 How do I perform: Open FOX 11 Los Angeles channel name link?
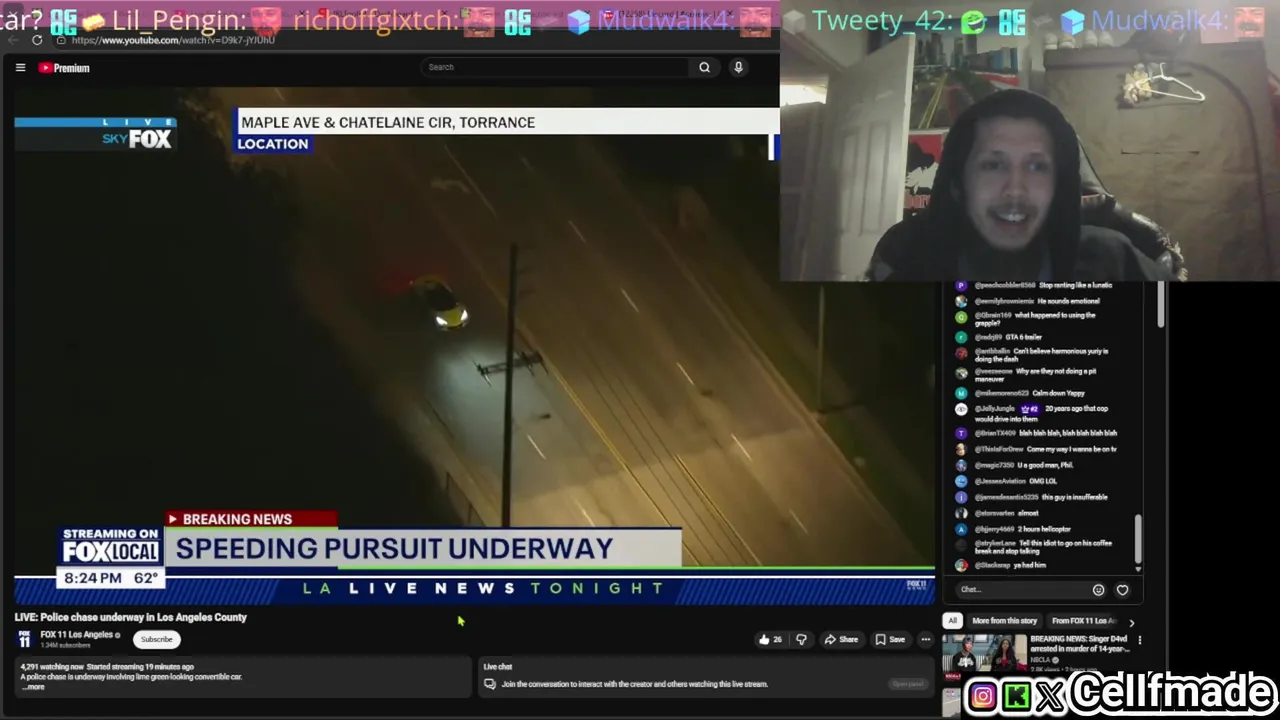click(x=77, y=635)
